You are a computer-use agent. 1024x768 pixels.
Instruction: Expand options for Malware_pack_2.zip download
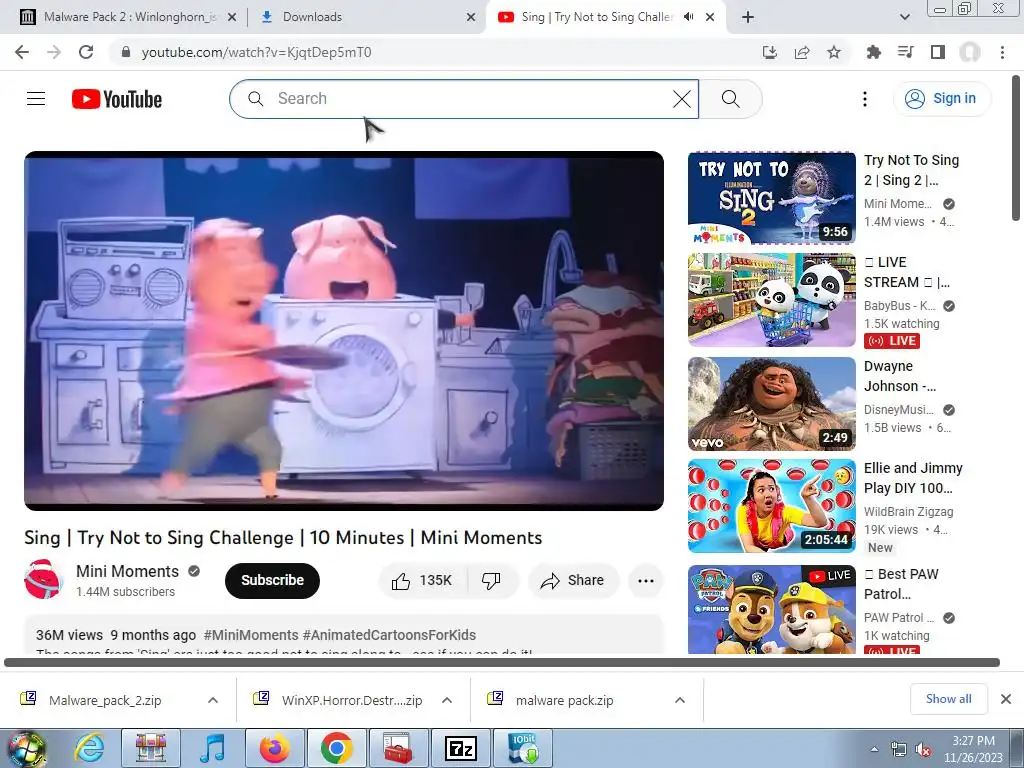pos(213,700)
